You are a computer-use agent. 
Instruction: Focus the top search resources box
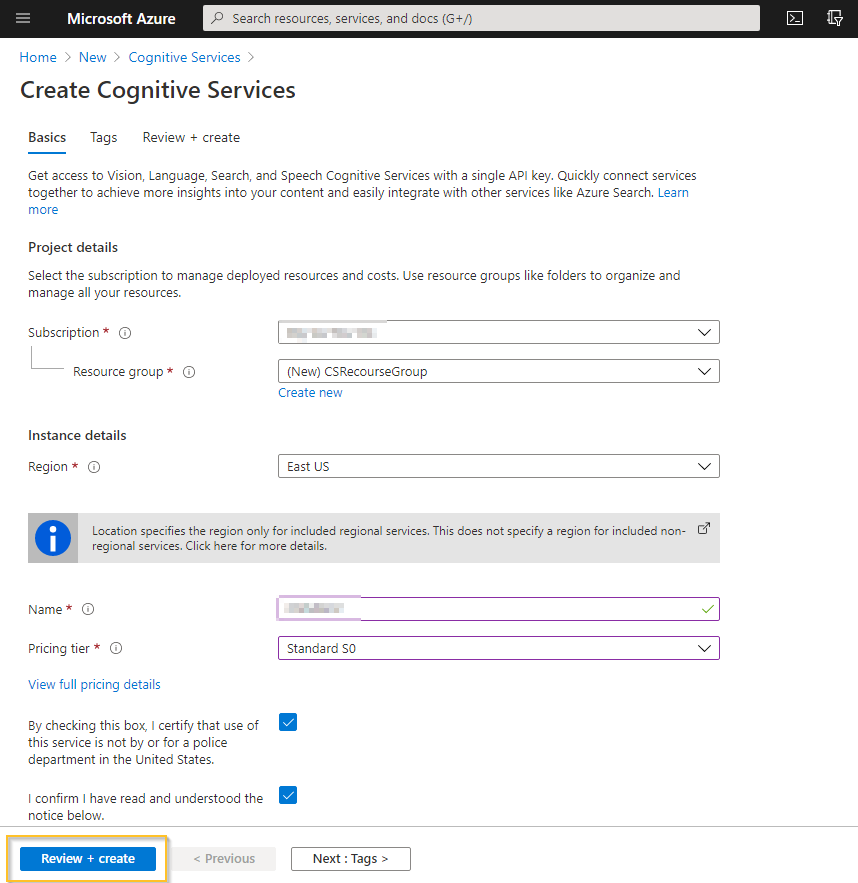(x=481, y=18)
